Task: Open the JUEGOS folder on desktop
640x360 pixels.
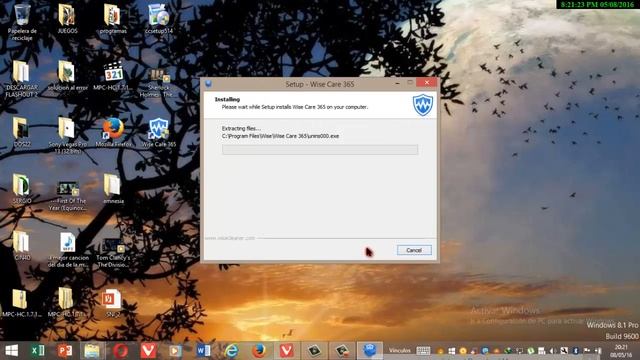Action: [67, 18]
